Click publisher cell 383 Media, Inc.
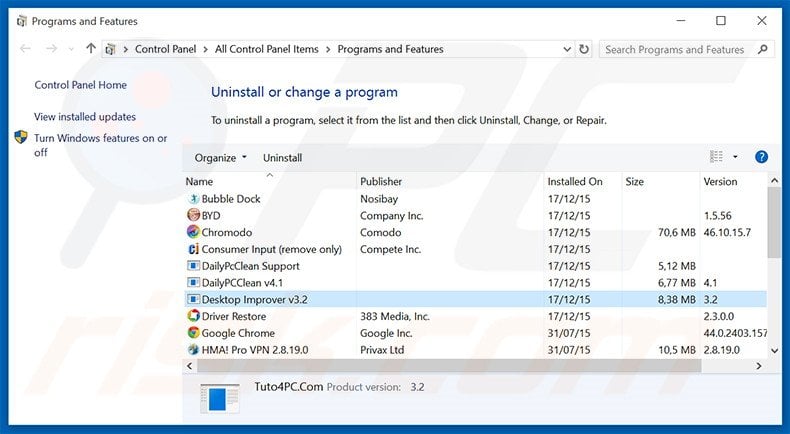 394,316
